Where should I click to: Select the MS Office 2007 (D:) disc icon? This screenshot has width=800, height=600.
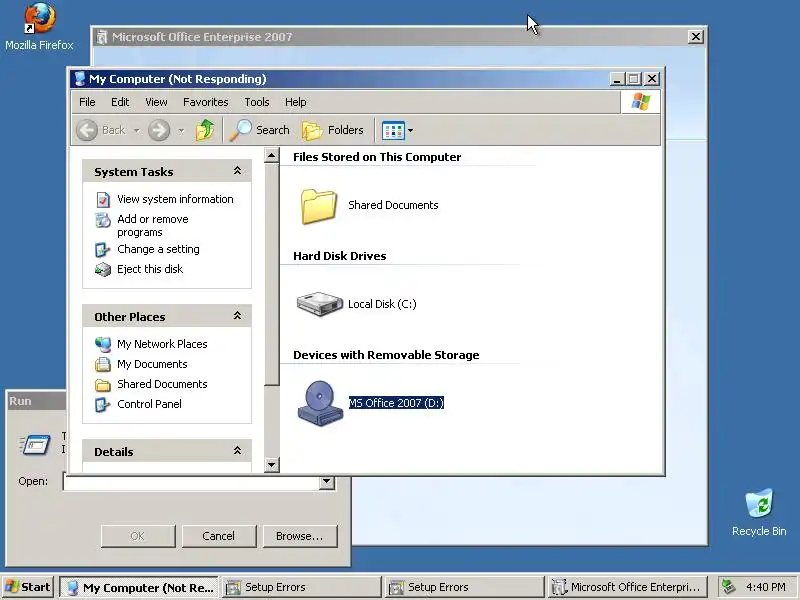(320, 403)
